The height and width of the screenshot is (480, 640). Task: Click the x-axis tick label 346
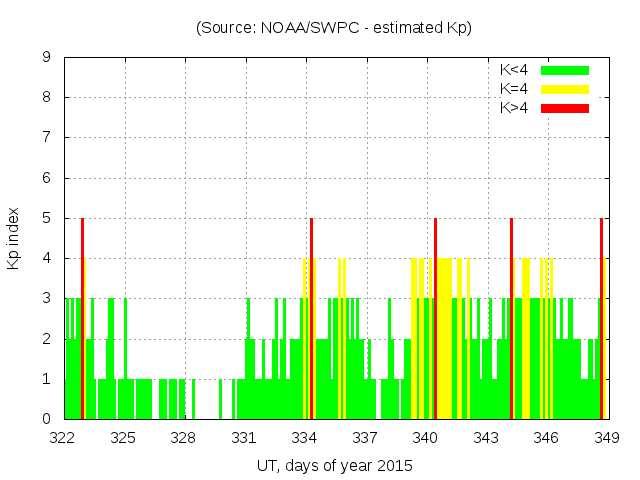[546, 438]
